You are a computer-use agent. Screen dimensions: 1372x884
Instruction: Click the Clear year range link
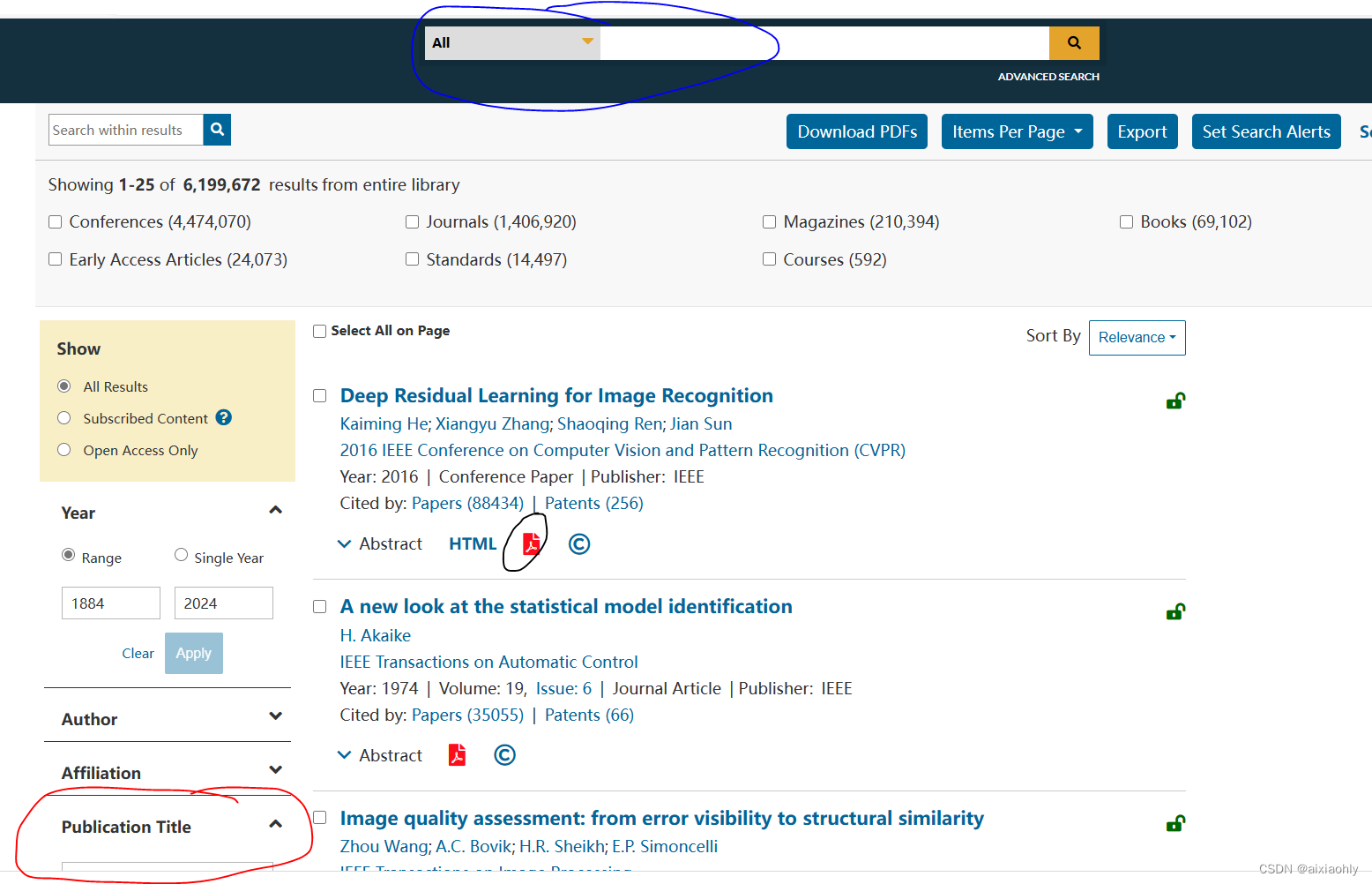[x=138, y=654]
